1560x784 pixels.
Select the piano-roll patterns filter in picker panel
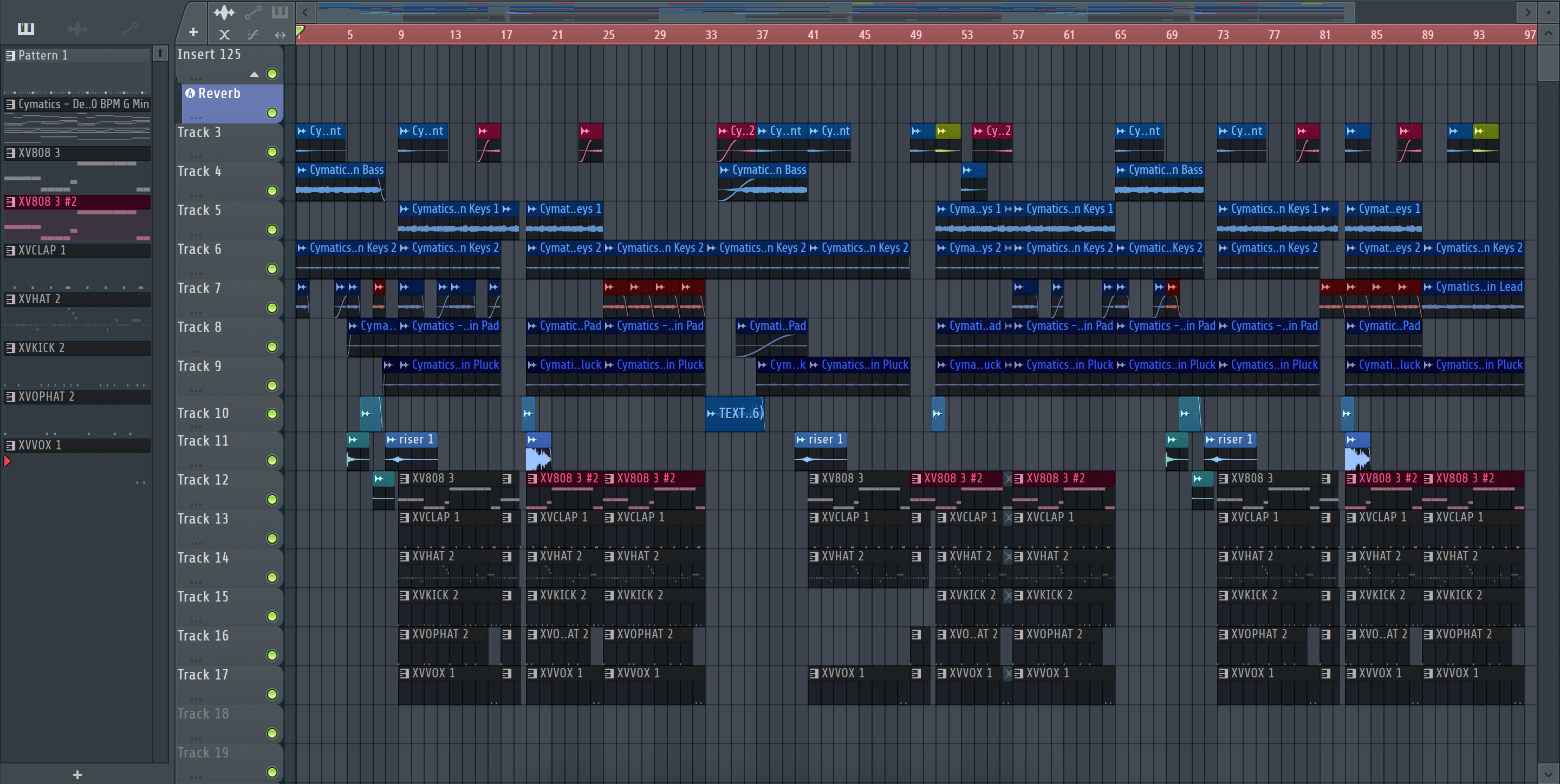[26, 29]
